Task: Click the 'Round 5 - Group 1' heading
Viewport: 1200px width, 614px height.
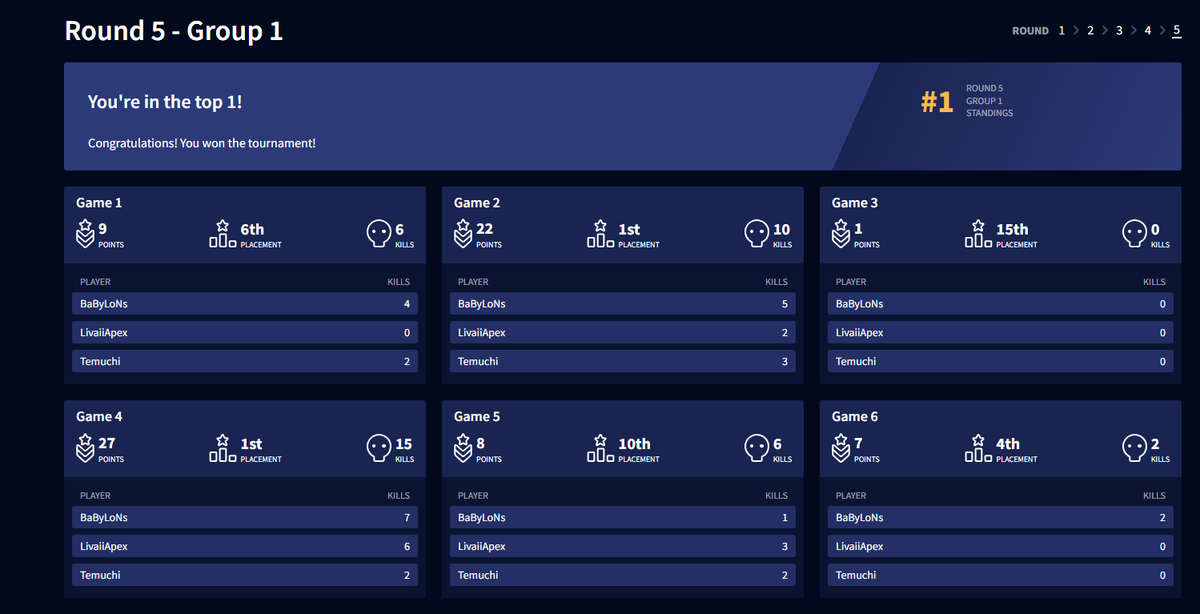Action: click(174, 31)
